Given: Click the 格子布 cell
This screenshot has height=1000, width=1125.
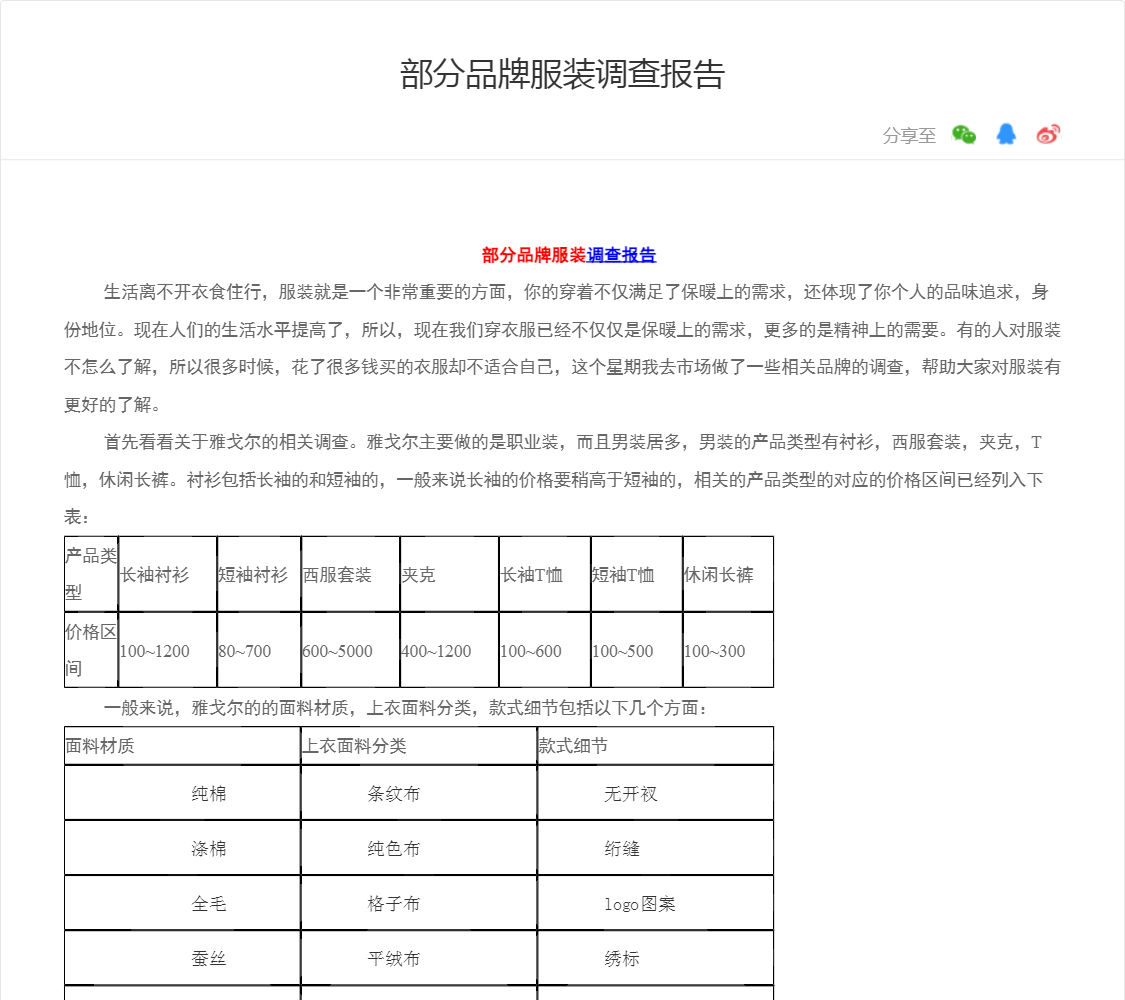Looking at the screenshot, I should 419,903.
